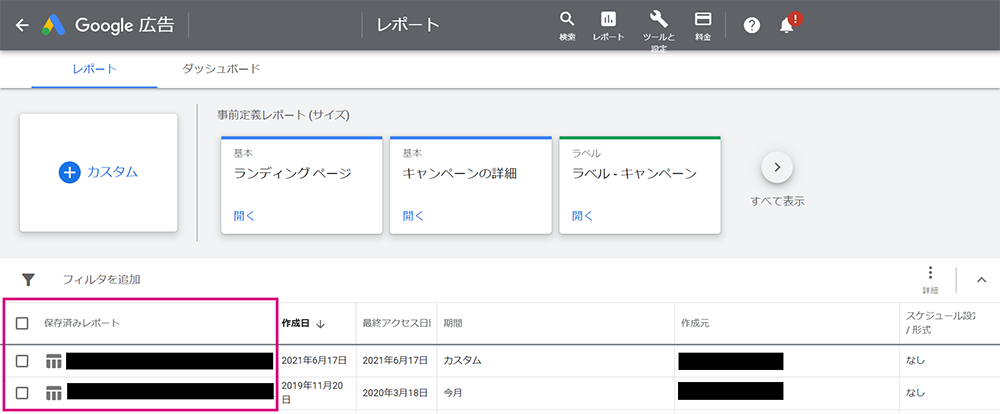Screen dimensions: 1000x414
Task: Click the table icon of the 2019年11月20日 report
Action: pyautogui.click(x=54, y=393)
